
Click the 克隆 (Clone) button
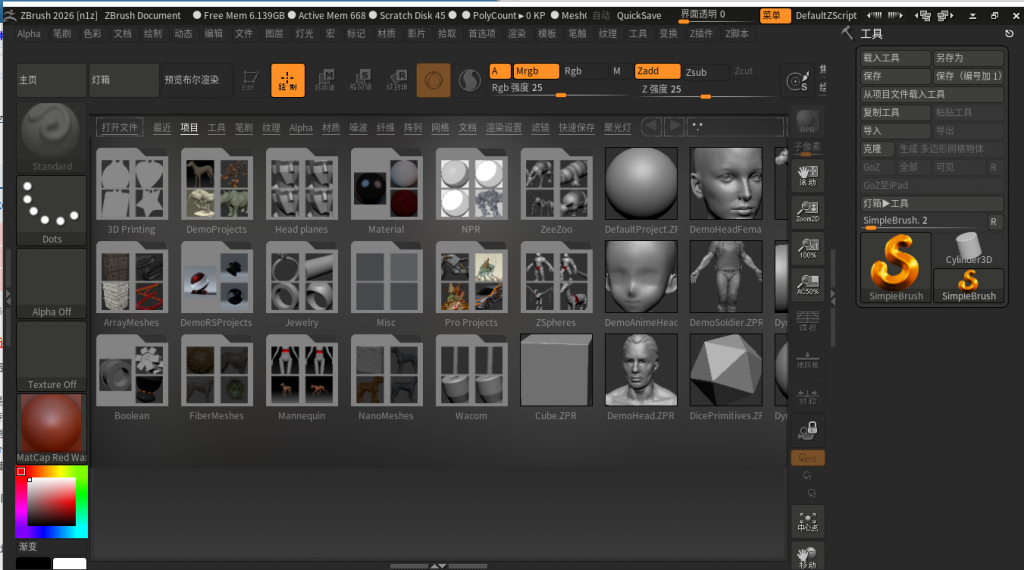[x=877, y=149]
